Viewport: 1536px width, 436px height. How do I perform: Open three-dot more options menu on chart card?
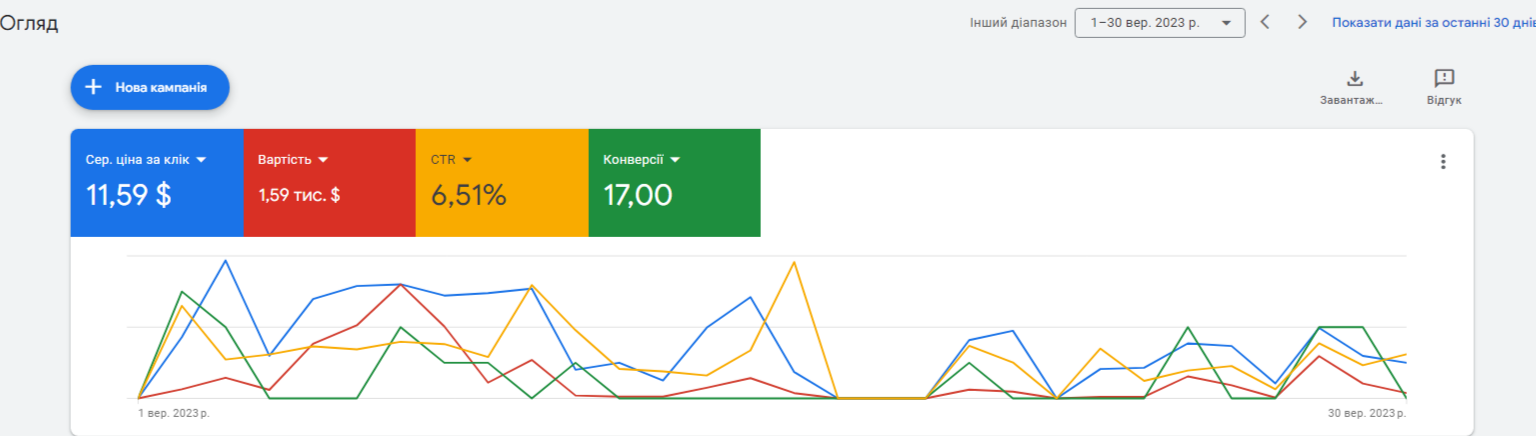[1442, 161]
